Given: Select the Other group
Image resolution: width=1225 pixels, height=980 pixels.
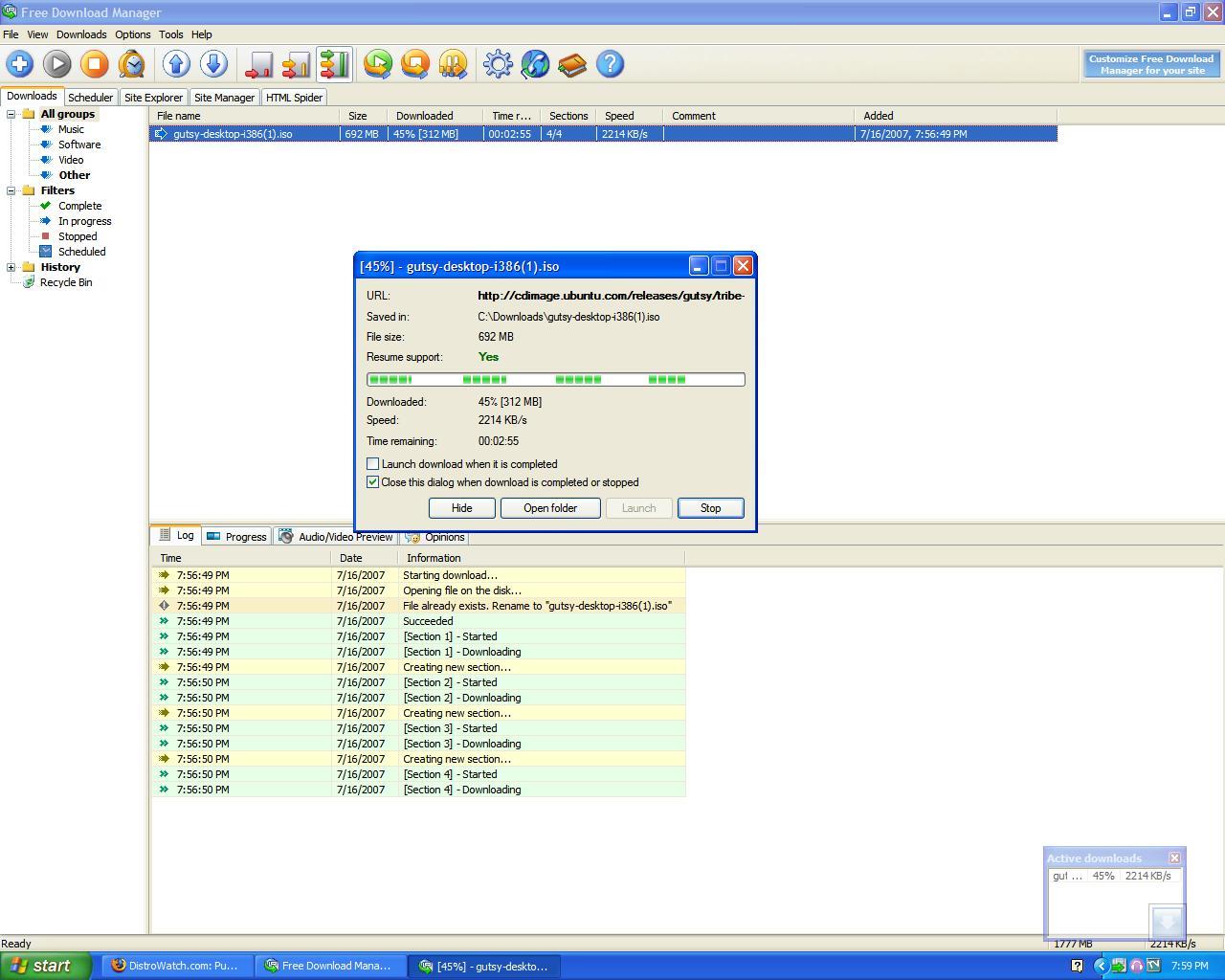Looking at the screenshot, I should [x=75, y=175].
